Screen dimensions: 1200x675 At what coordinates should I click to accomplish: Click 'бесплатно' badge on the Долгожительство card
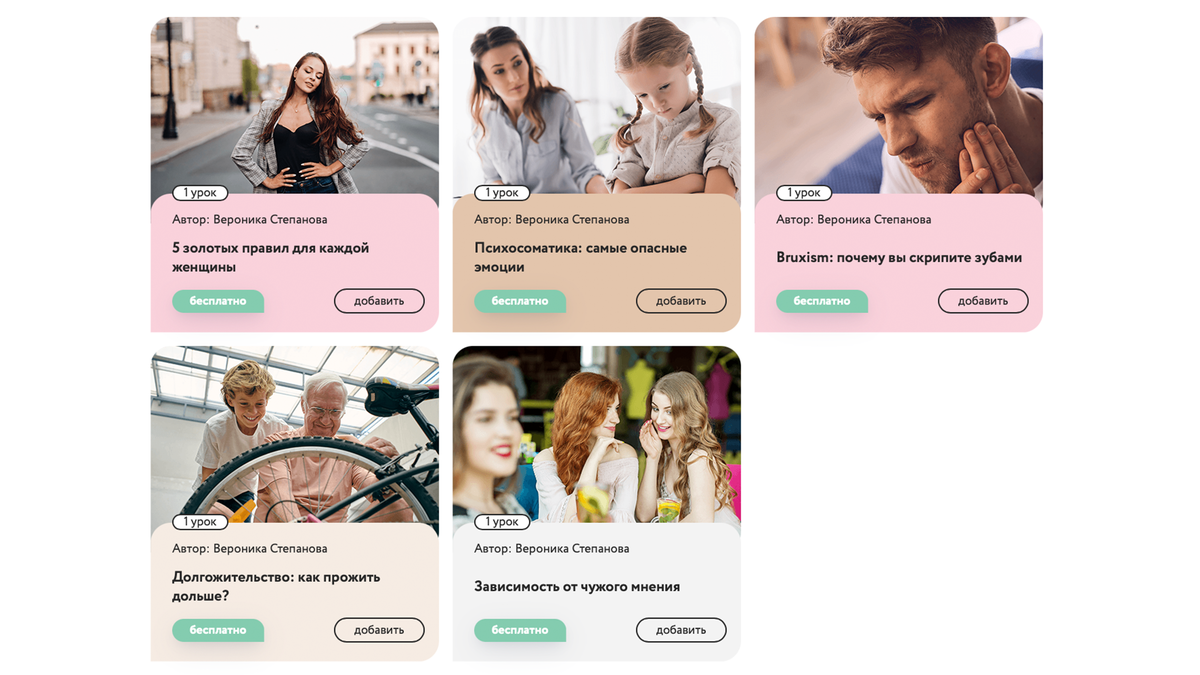pyautogui.click(x=218, y=630)
